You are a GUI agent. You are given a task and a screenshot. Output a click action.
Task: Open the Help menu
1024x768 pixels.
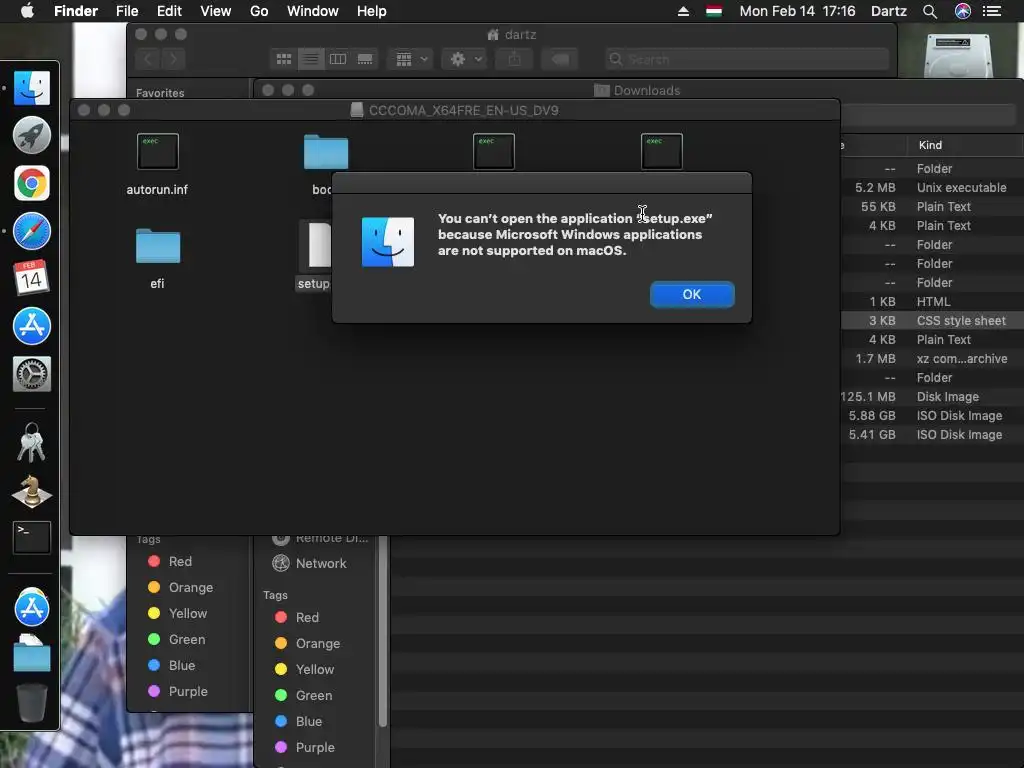click(372, 11)
